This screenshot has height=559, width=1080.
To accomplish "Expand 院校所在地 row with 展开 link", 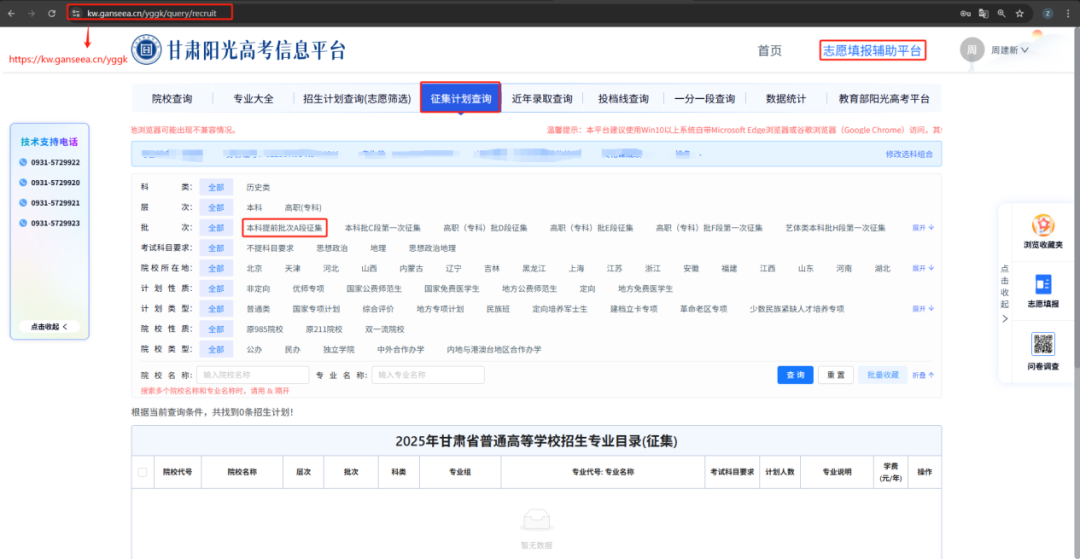I will [924, 268].
